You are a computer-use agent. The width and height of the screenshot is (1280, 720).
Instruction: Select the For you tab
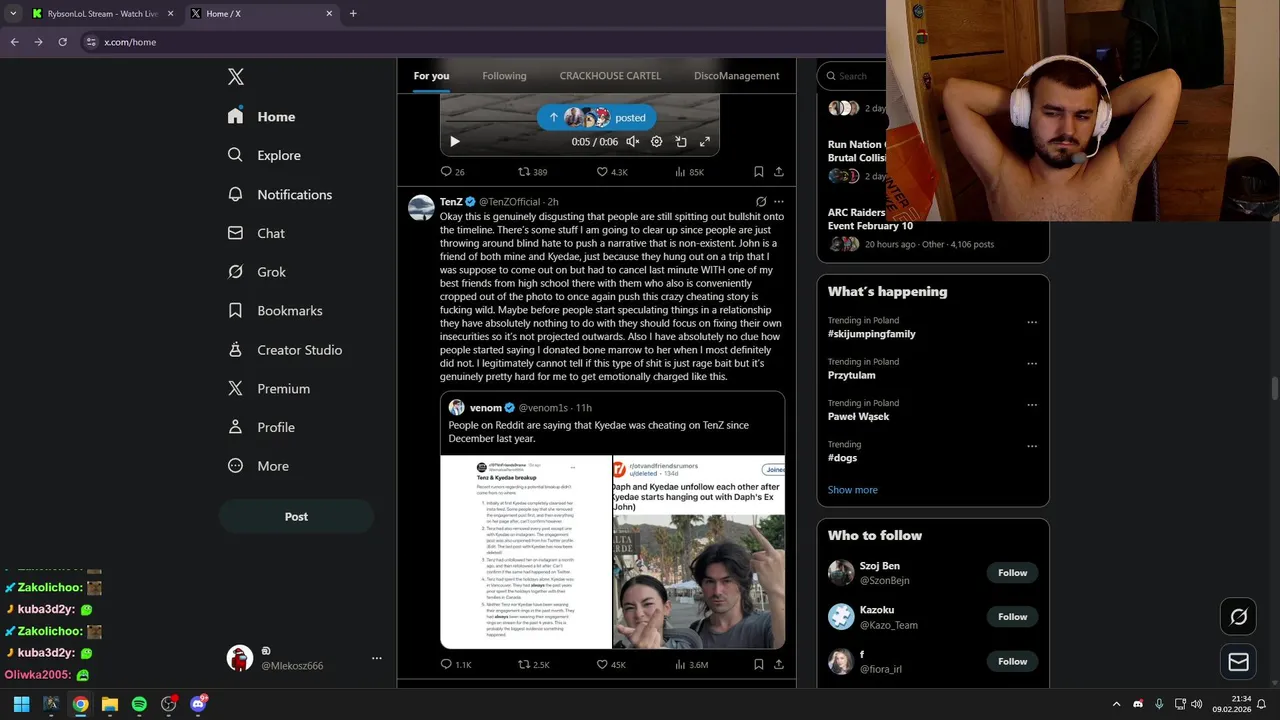(431, 76)
